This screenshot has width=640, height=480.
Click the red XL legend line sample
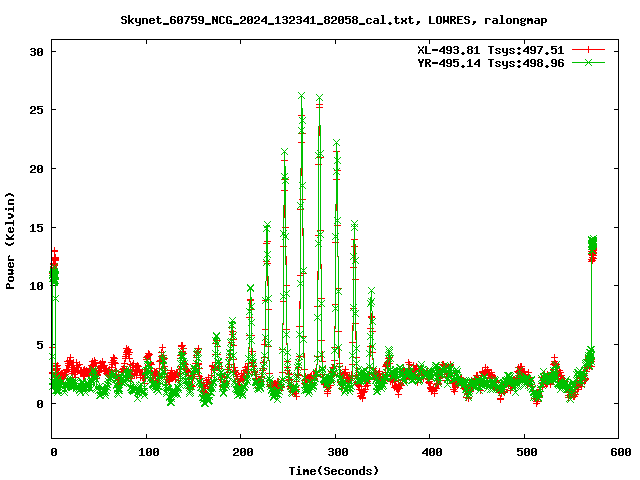click(x=588, y=50)
